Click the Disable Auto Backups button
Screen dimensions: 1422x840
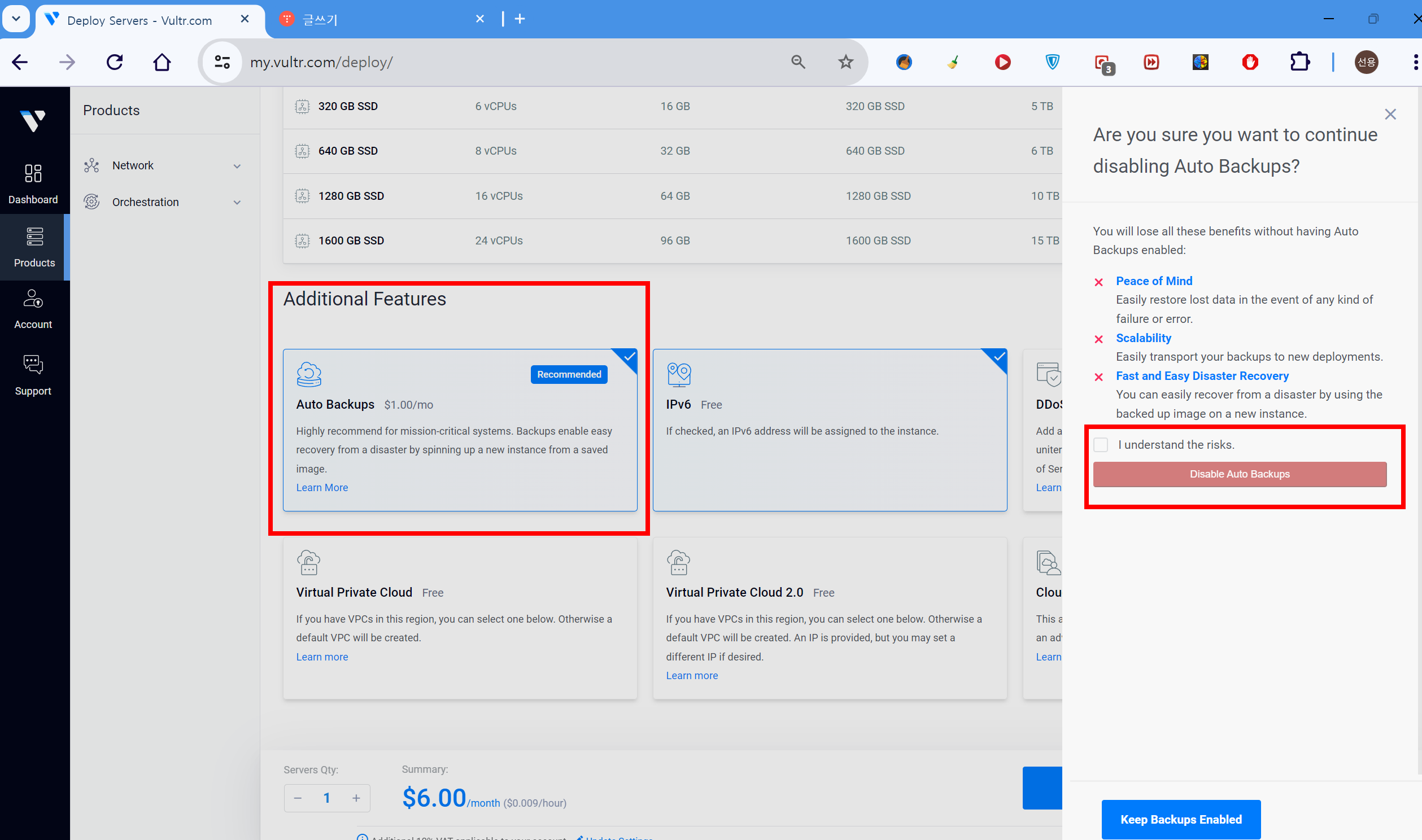(x=1240, y=474)
